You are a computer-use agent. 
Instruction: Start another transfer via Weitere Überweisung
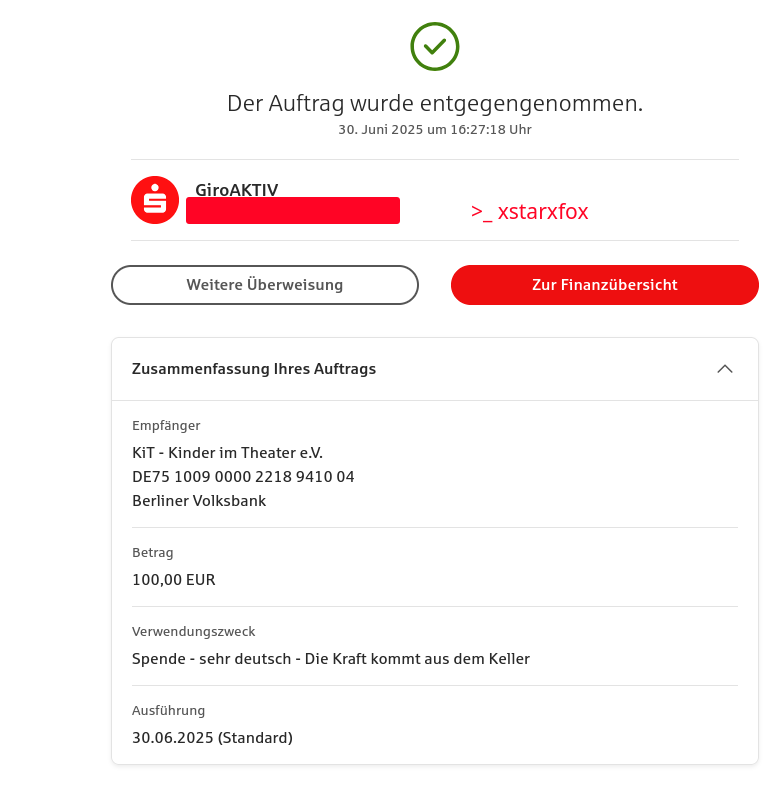264,285
